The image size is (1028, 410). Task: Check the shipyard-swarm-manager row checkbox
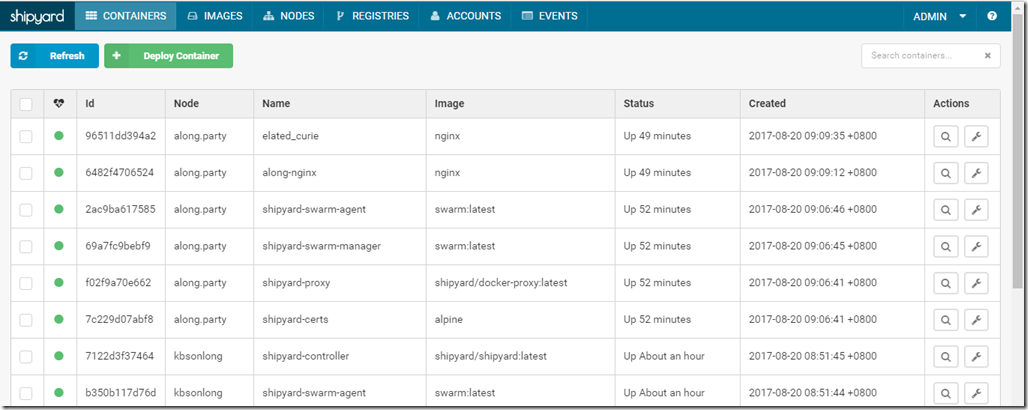tap(26, 247)
